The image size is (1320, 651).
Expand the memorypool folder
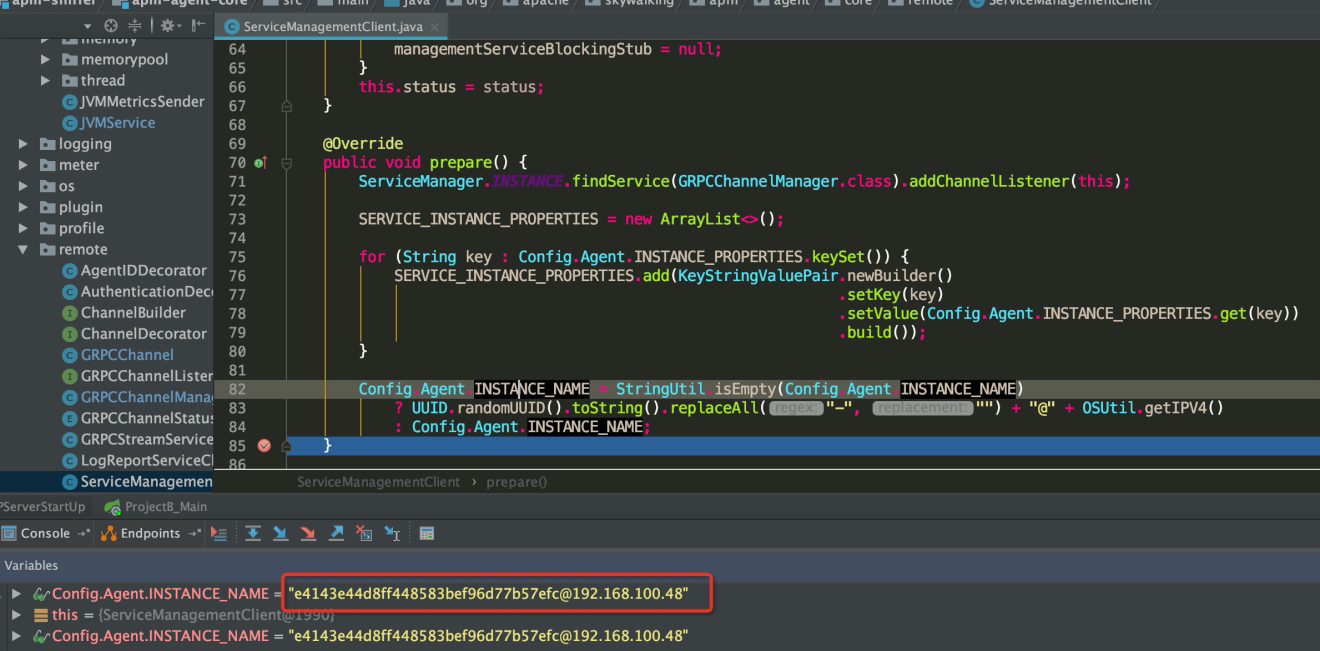point(45,60)
